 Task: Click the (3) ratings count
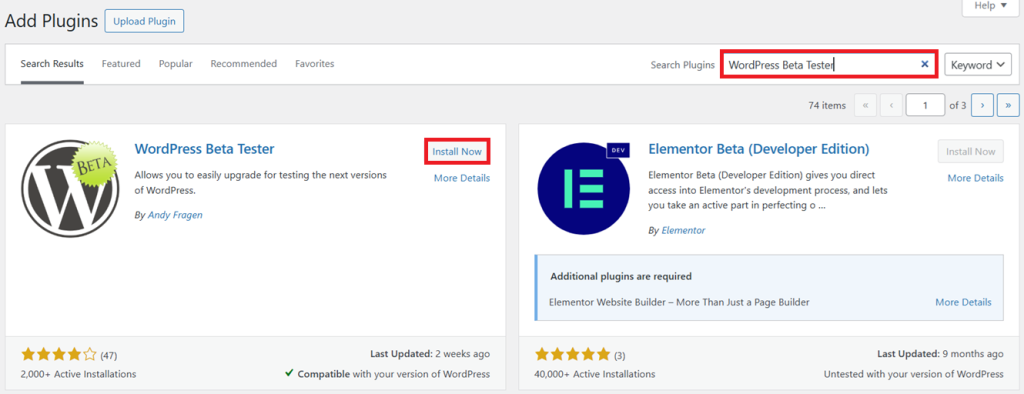tap(620, 356)
